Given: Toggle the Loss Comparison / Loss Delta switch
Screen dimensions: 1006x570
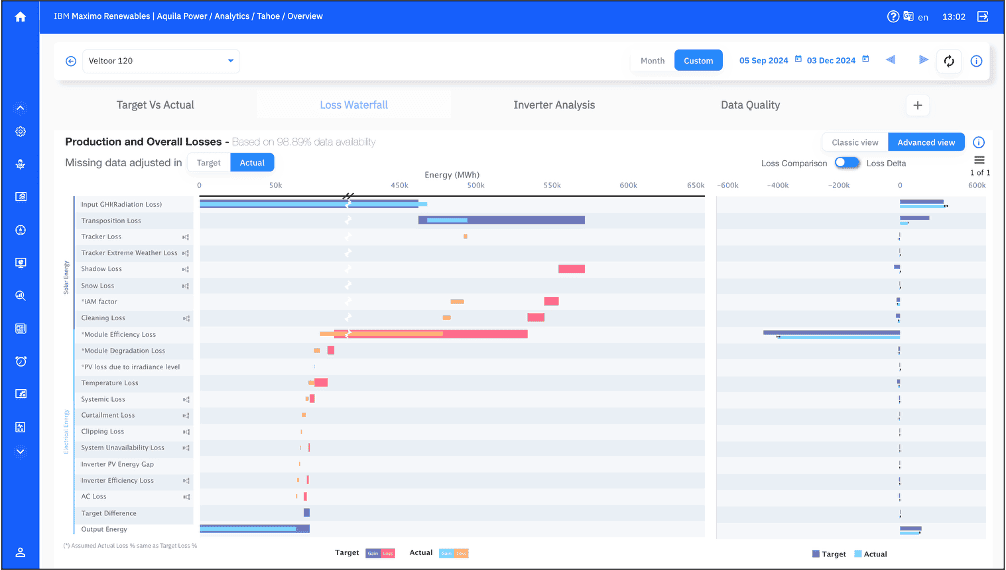Looking at the screenshot, I should click(x=847, y=162).
